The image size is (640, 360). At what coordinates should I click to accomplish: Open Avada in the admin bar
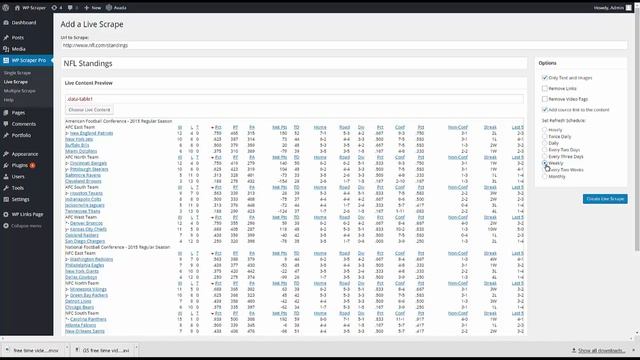point(116,7)
